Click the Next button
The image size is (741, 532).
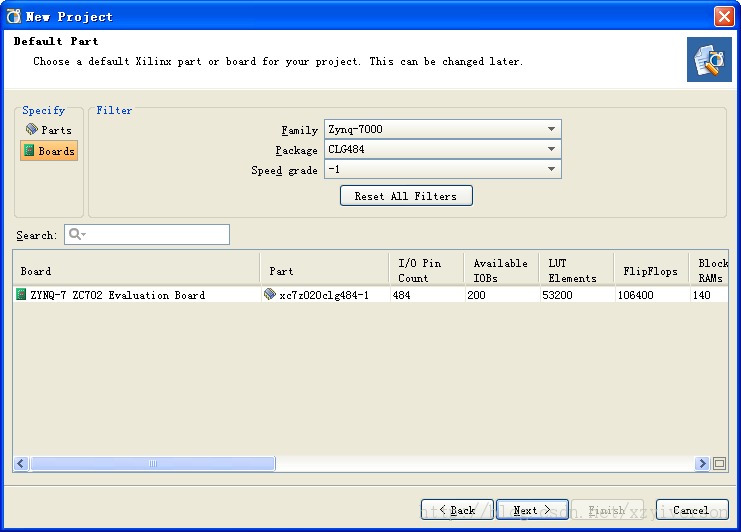(x=532, y=510)
